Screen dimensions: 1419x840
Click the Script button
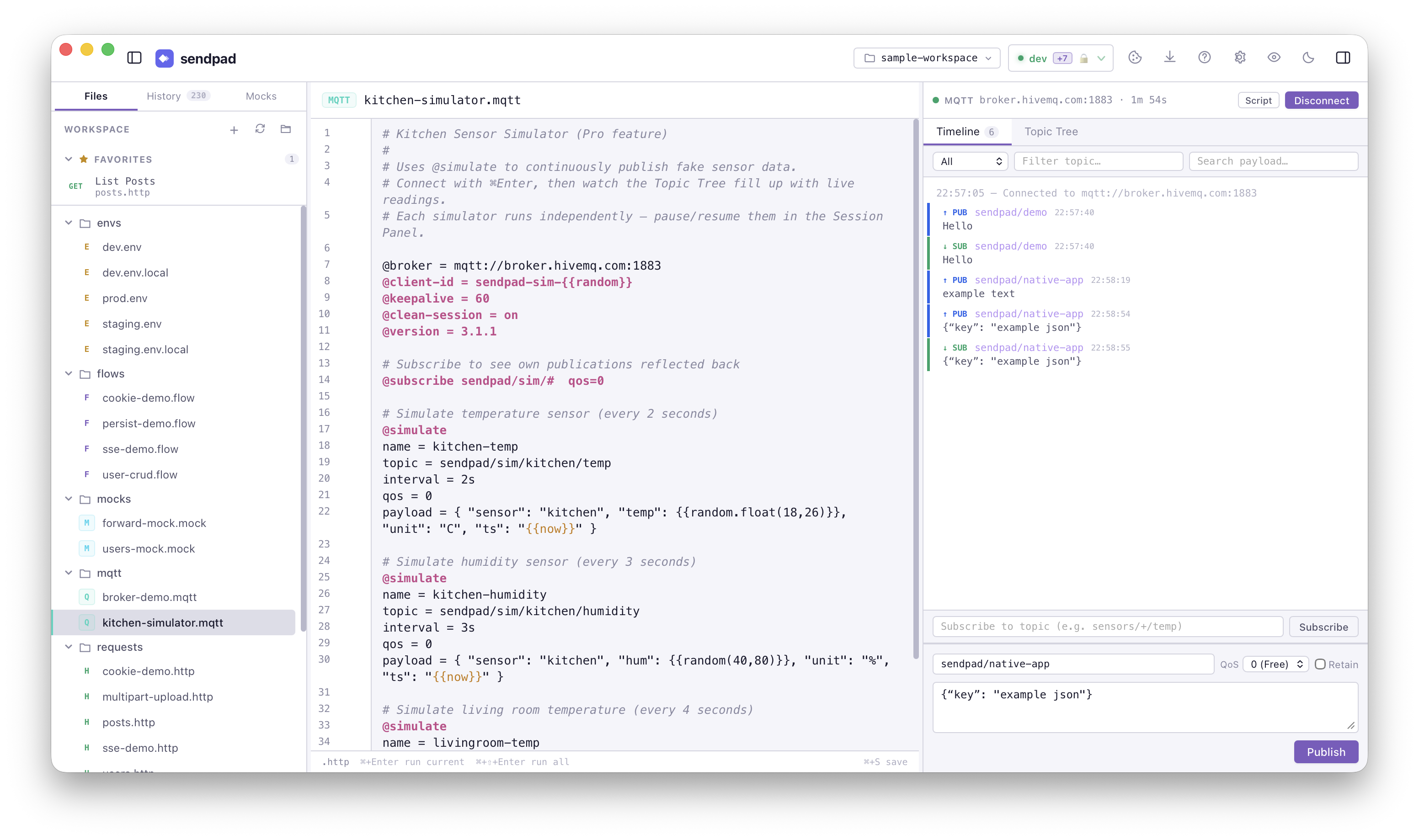1258,100
